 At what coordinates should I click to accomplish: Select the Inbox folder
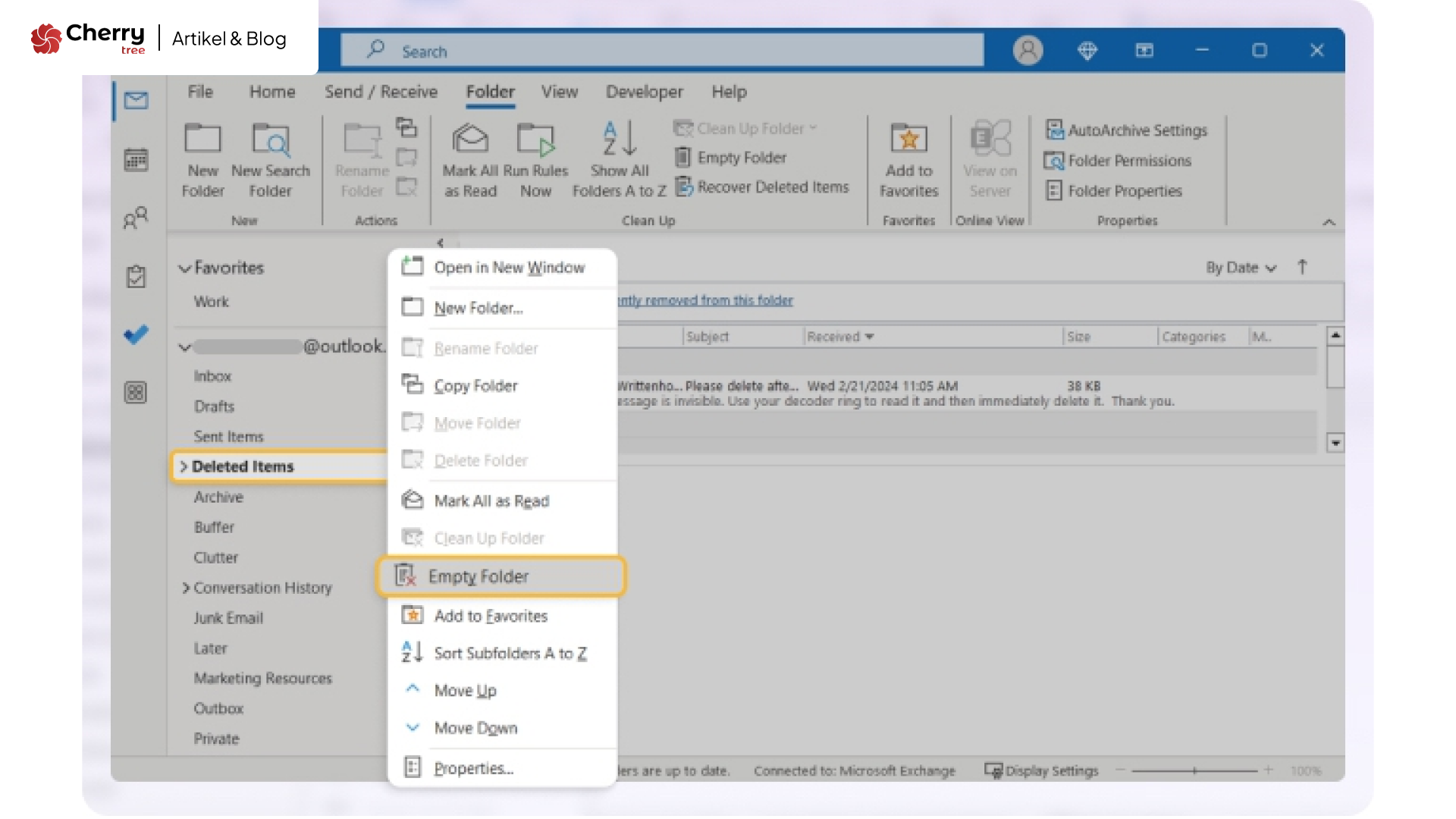click(x=212, y=376)
